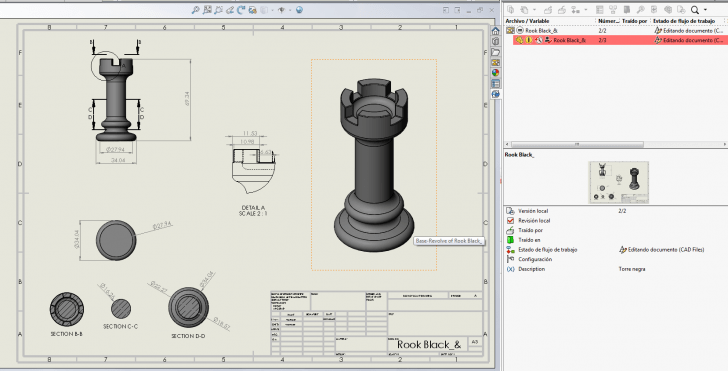Click the SECTION C-C view label

pos(120,326)
